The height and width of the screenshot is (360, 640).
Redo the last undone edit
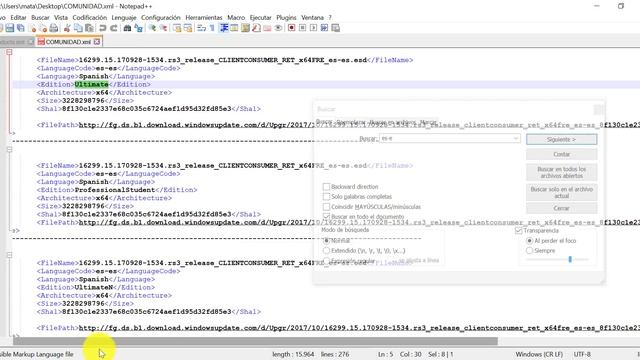pyautogui.click(x=114, y=28)
